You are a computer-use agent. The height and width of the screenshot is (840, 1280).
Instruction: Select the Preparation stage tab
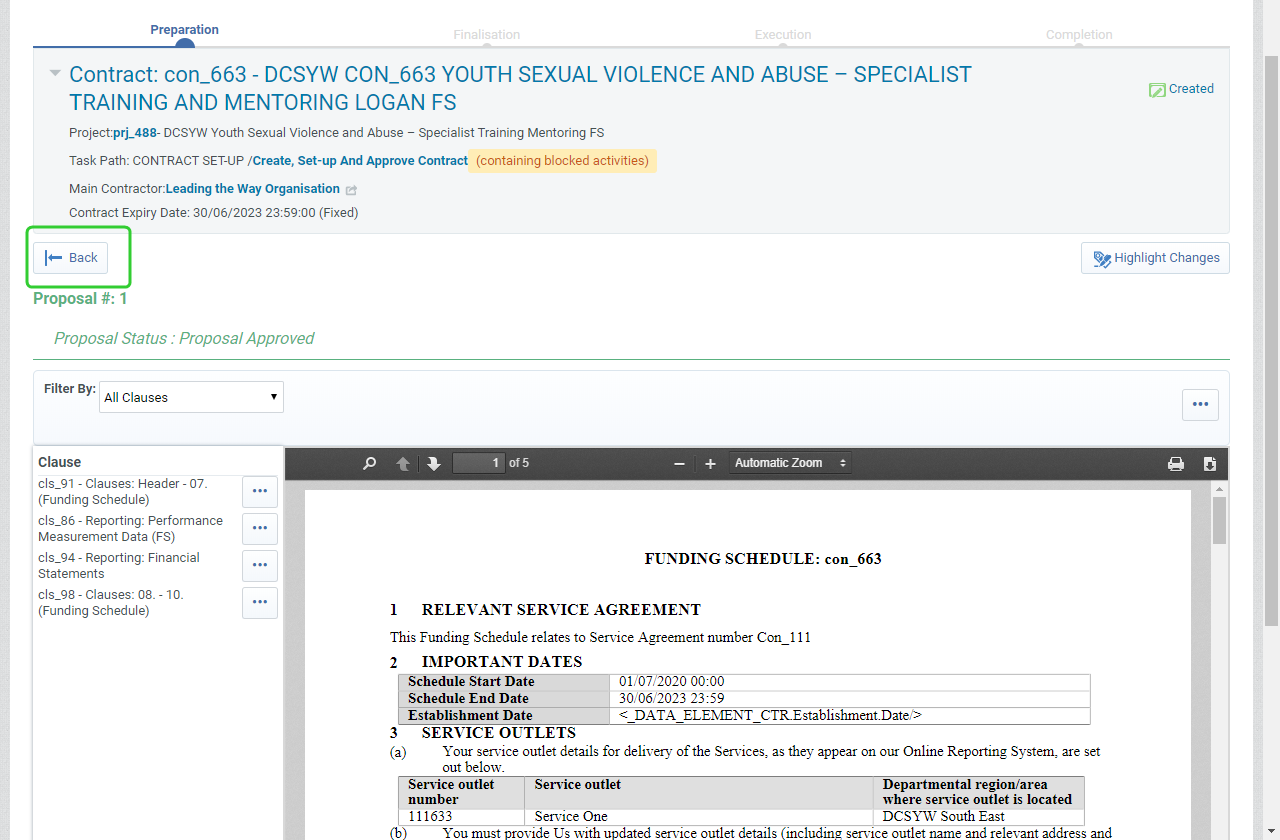185,30
